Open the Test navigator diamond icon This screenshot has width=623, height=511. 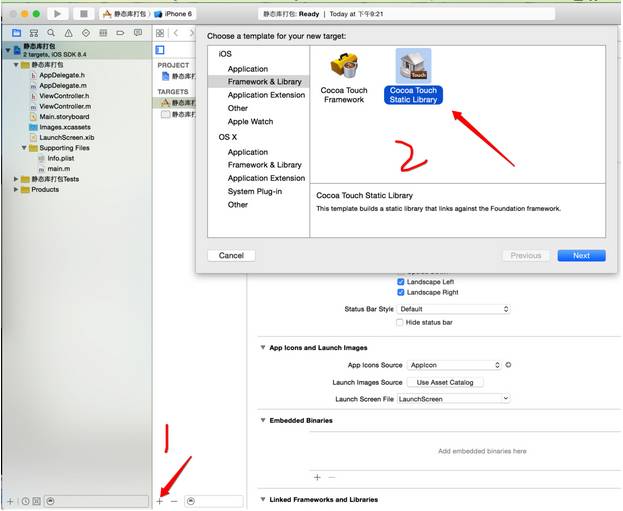[x=86, y=33]
